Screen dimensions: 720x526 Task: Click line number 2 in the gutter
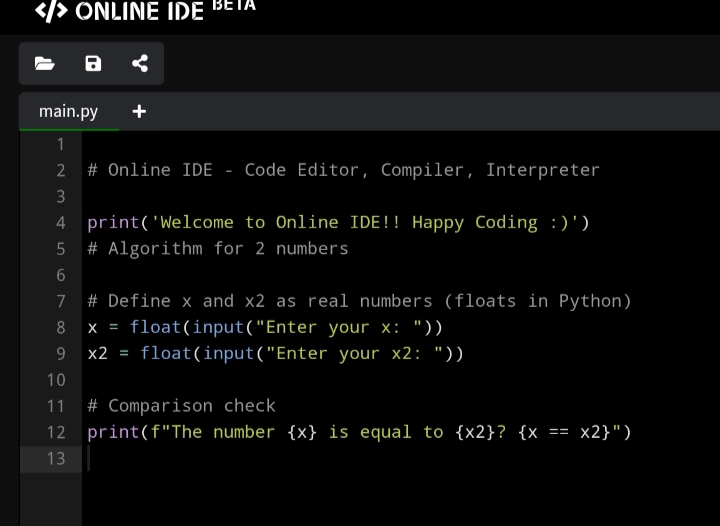61,171
